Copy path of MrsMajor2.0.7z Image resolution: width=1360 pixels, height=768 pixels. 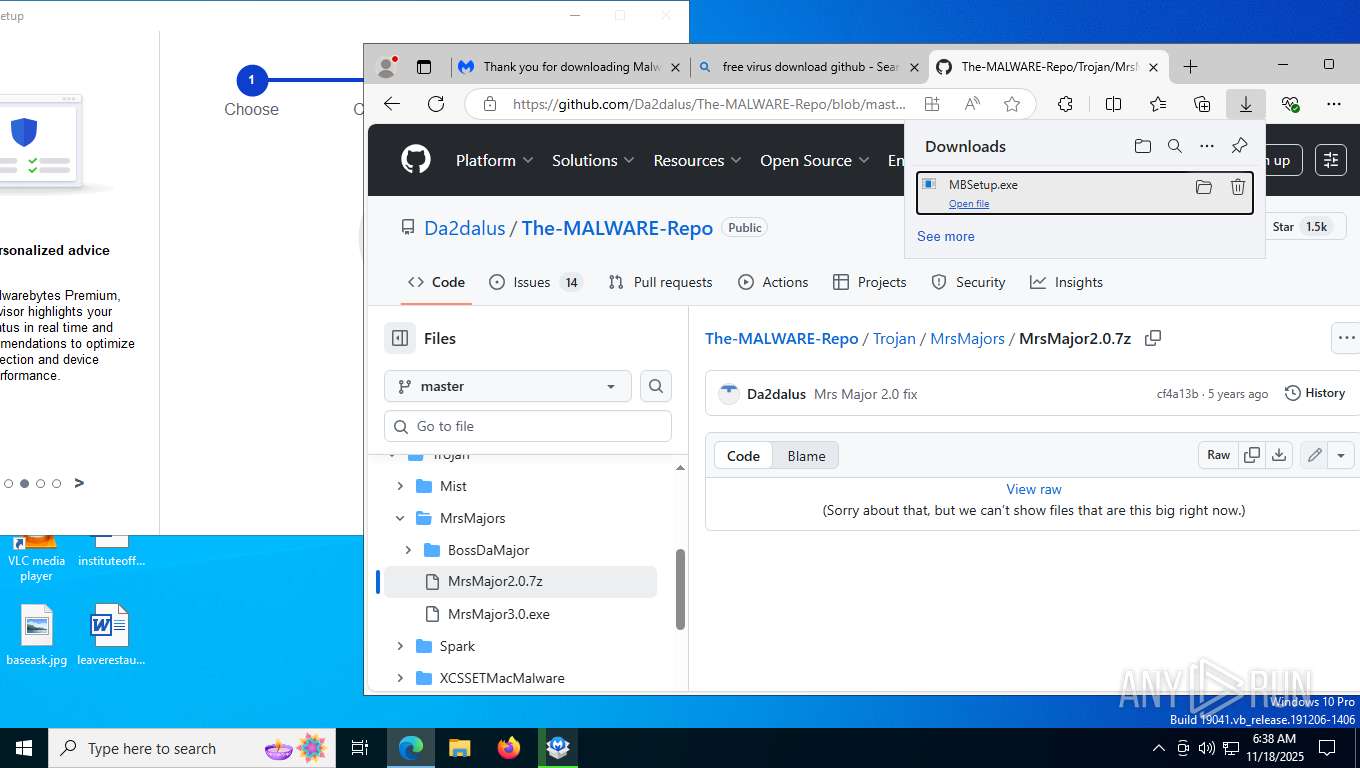(x=1153, y=338)
